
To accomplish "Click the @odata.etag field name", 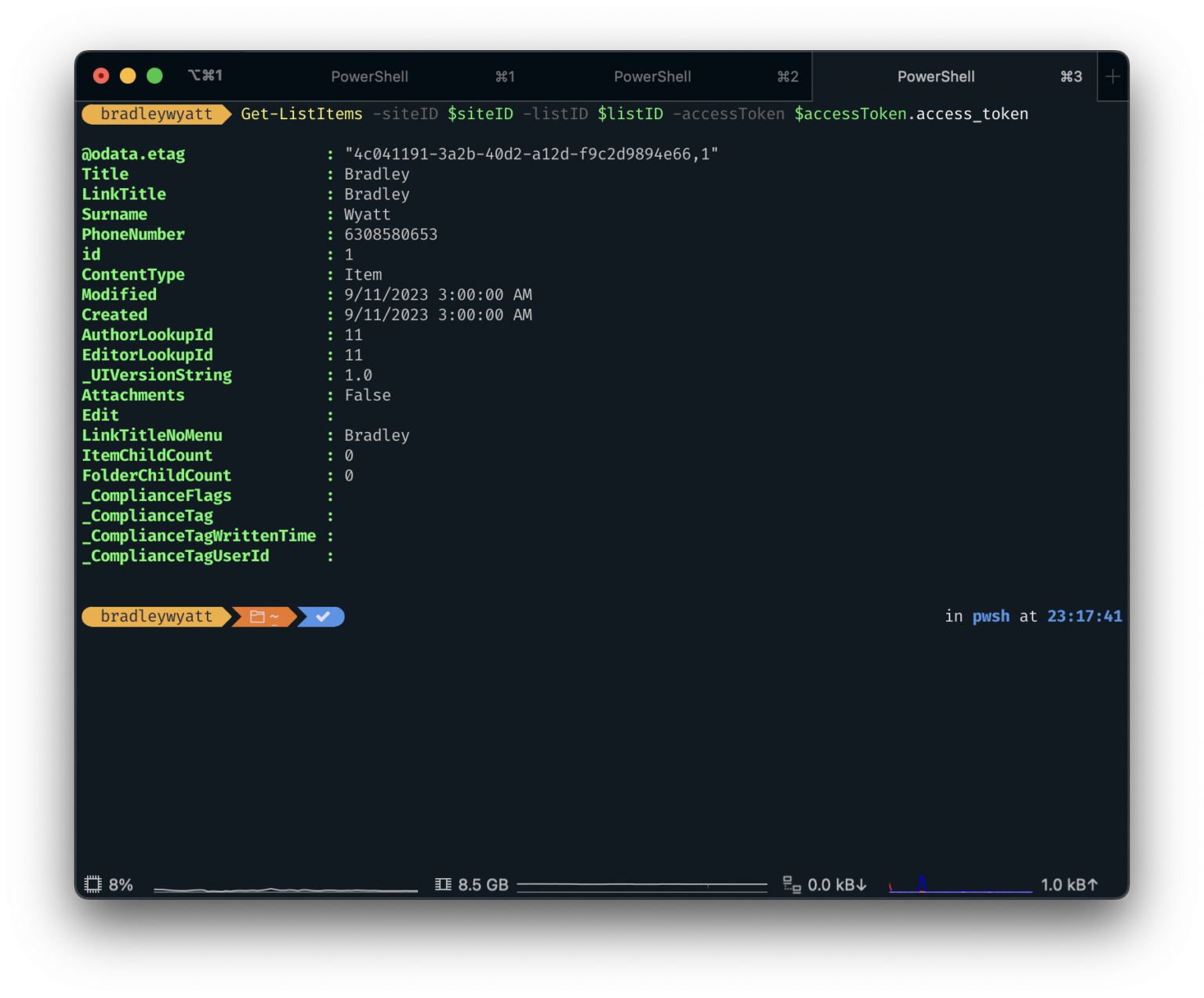I will (133, 154).
